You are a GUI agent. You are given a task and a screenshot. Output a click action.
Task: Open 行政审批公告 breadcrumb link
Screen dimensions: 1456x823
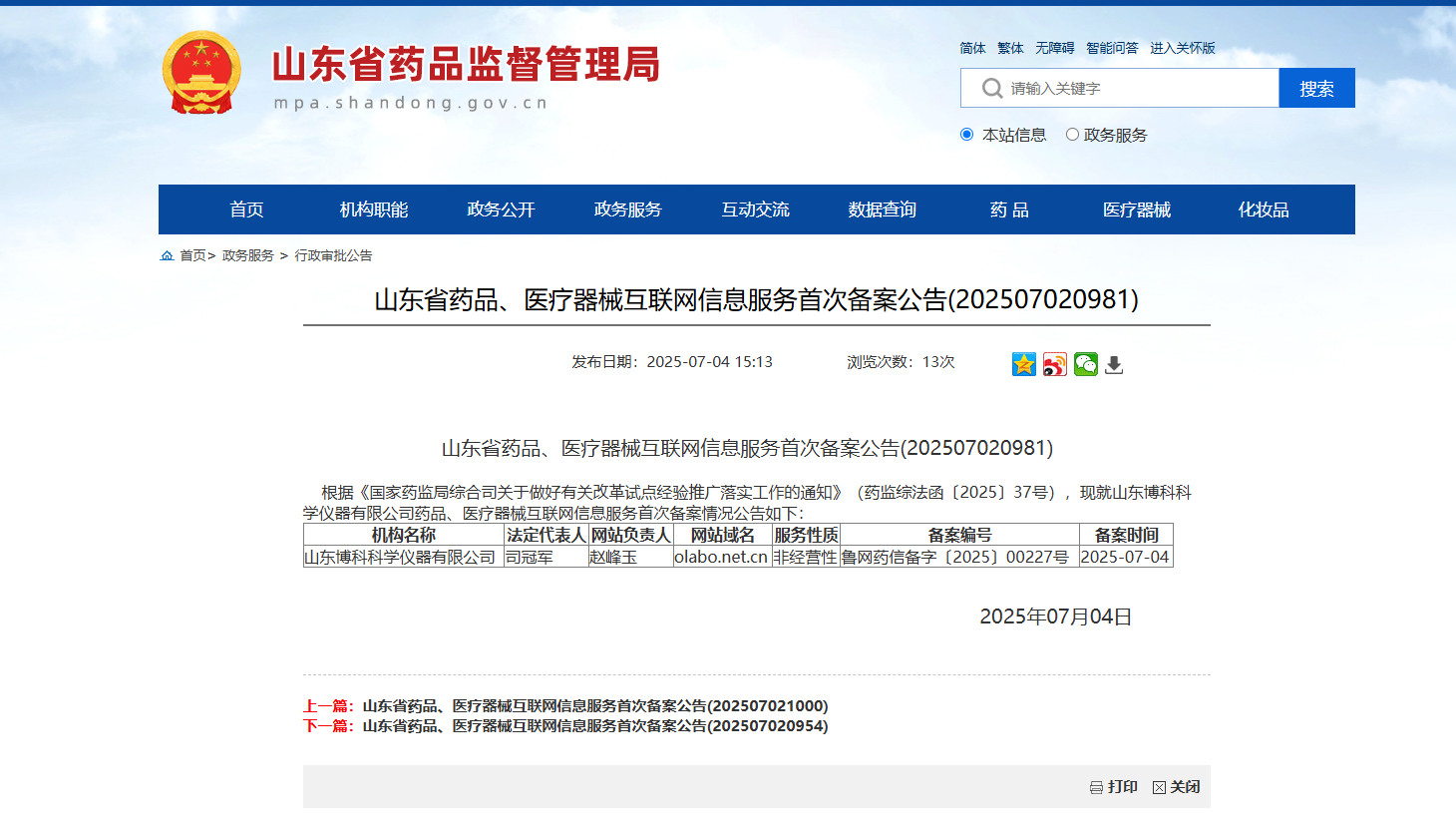pos(333,256)
